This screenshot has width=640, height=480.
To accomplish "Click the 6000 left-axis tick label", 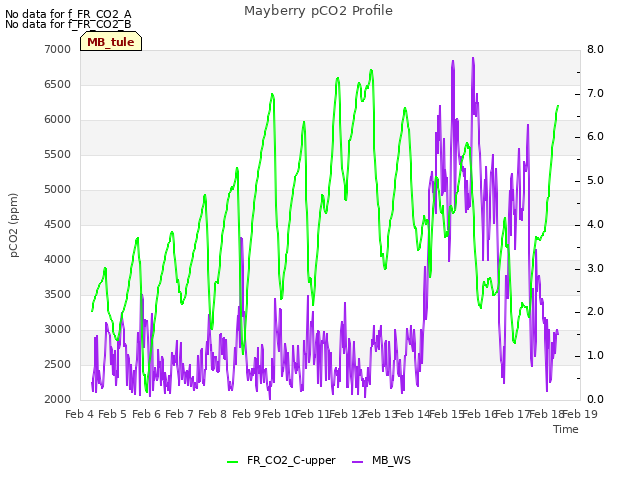I will click(58, 120).
